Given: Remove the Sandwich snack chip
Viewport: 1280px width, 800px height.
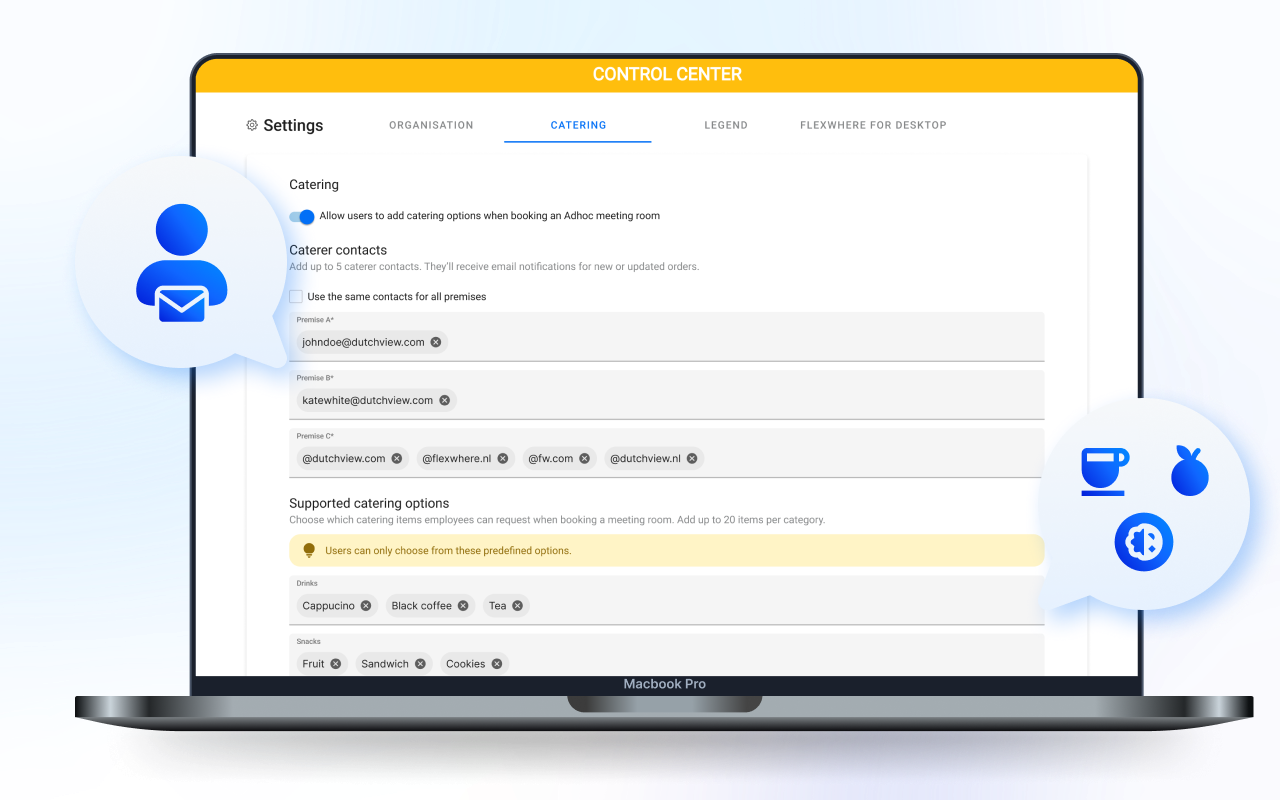Looking at the screenshot, I should pos(420,664).
